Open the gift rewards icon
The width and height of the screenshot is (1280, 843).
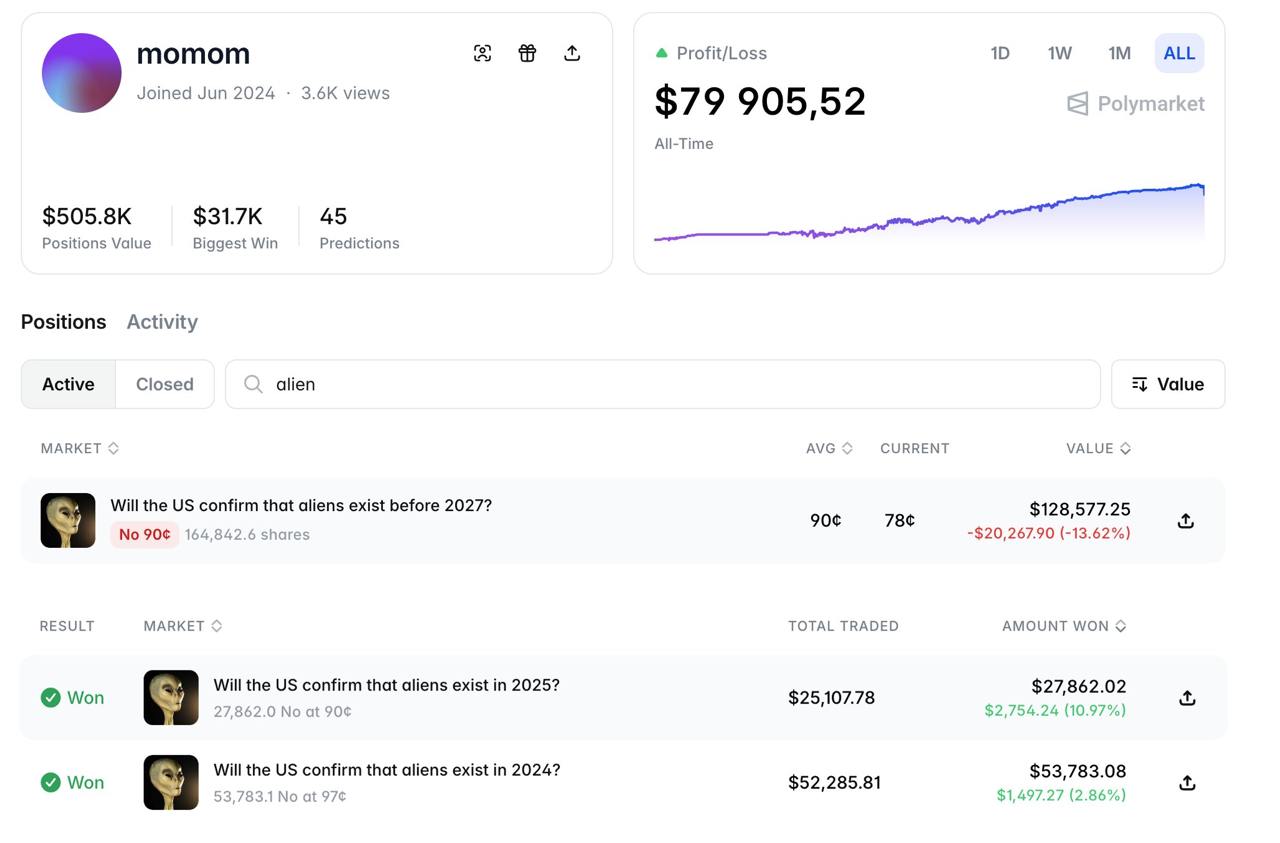click(527, 53)
